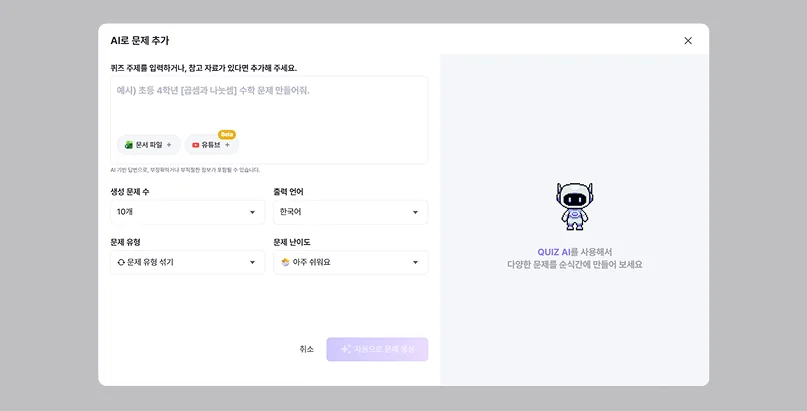Expand the 문제 난이도 dropdown arrow
Screen dimensions: 807x411
pyautogui.click(x=415, y=262)
